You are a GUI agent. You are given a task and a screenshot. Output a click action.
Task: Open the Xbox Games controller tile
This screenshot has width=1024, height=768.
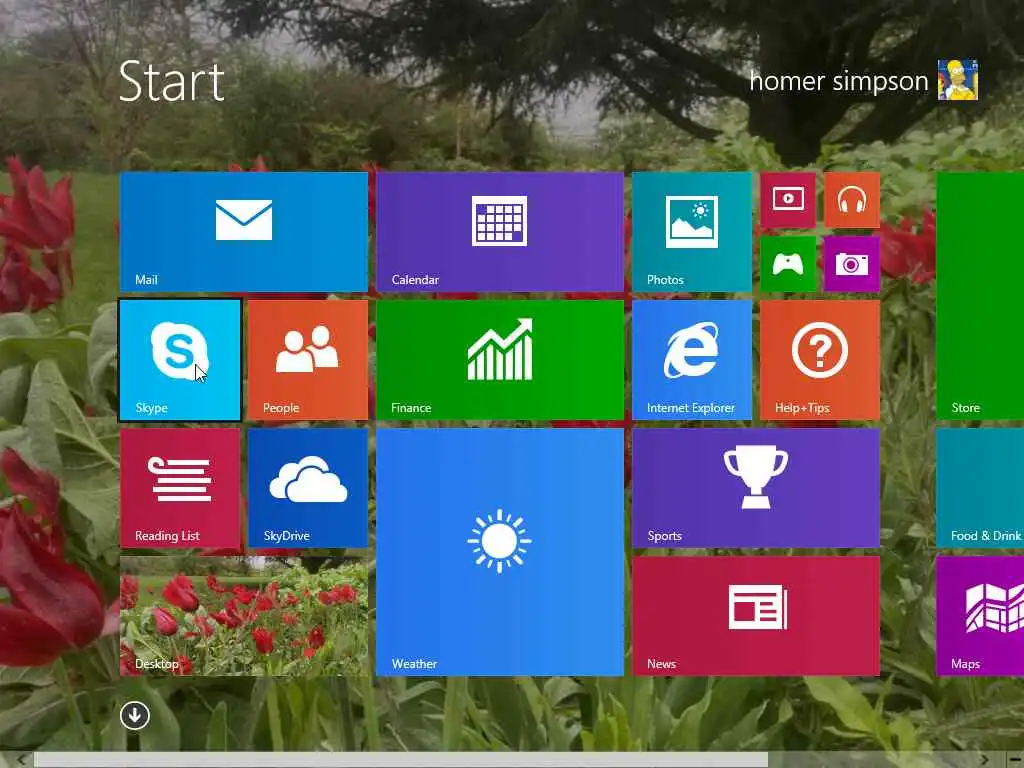pyautogui.click(x=788, y=264)
